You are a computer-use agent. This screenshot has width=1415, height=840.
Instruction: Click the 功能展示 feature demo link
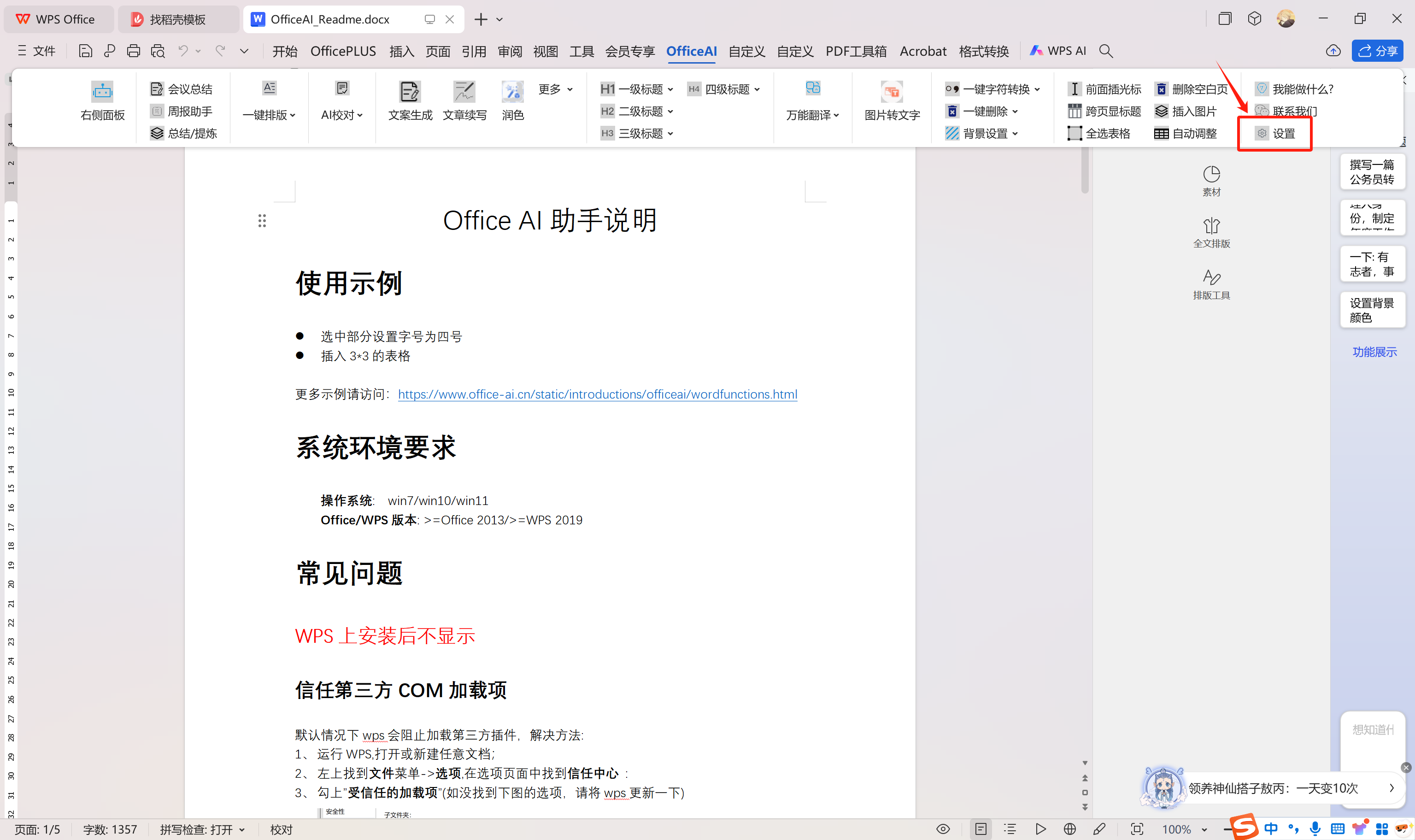point(1374,352)
